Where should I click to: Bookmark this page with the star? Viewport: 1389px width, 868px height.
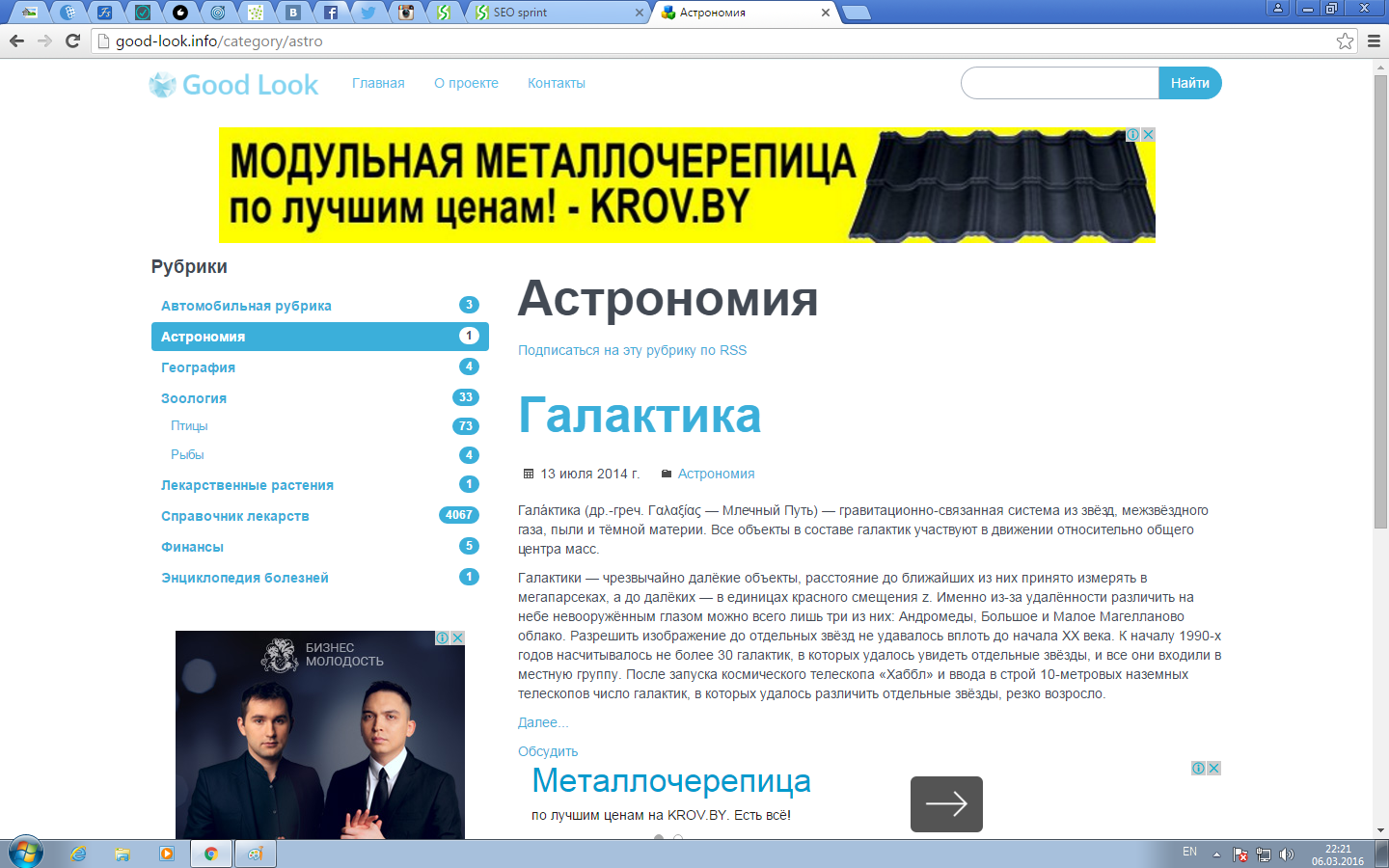1345,41
